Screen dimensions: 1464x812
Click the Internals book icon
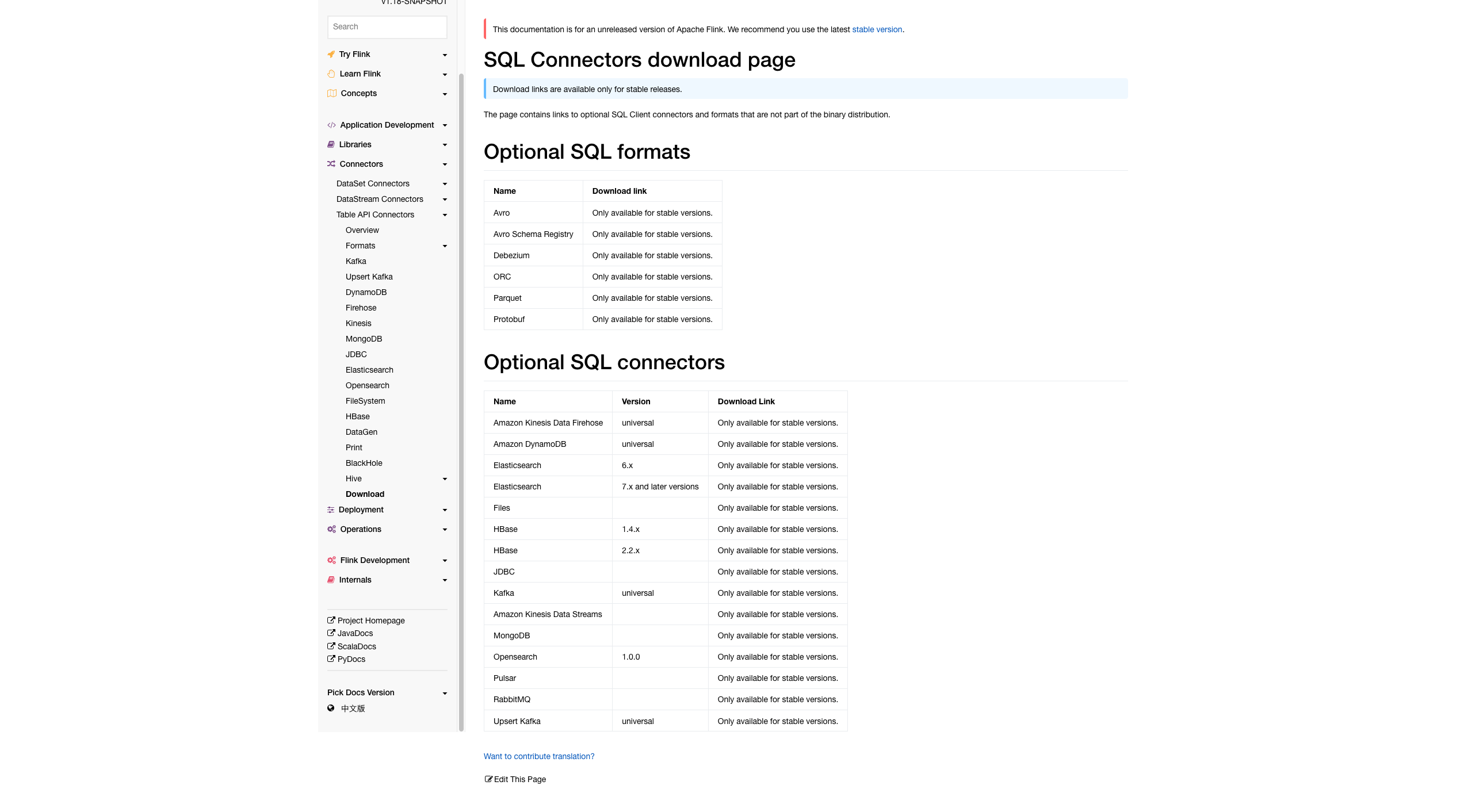(x=331, y=580)
